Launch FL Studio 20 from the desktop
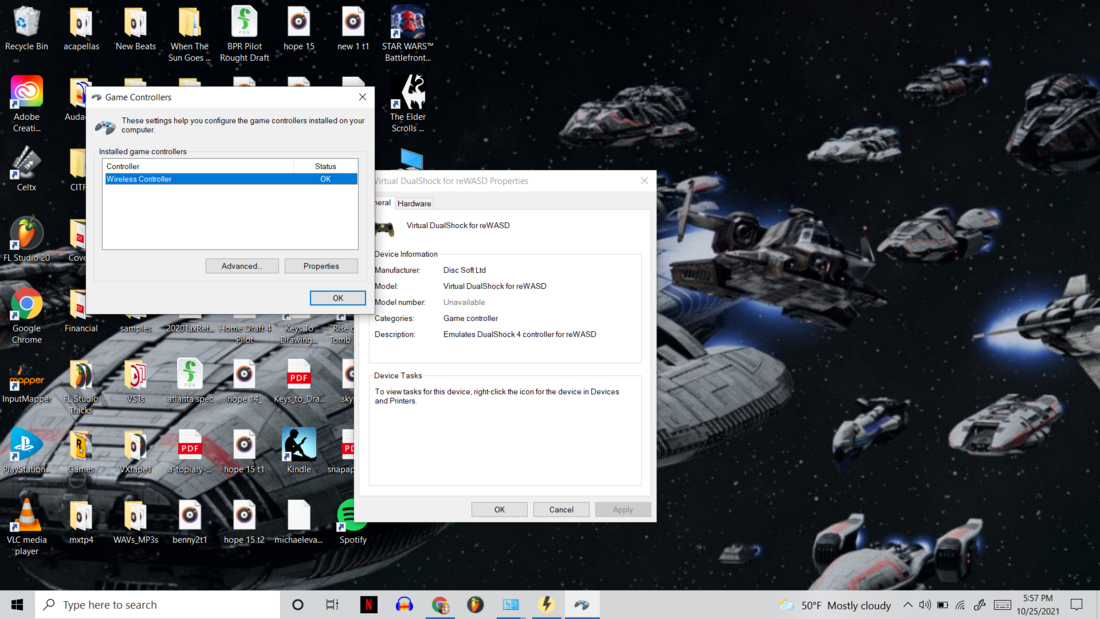 (27, 239)
